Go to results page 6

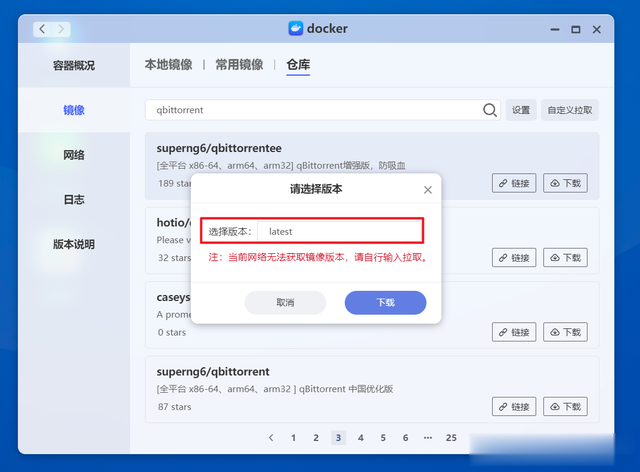(x=405, y=438)
